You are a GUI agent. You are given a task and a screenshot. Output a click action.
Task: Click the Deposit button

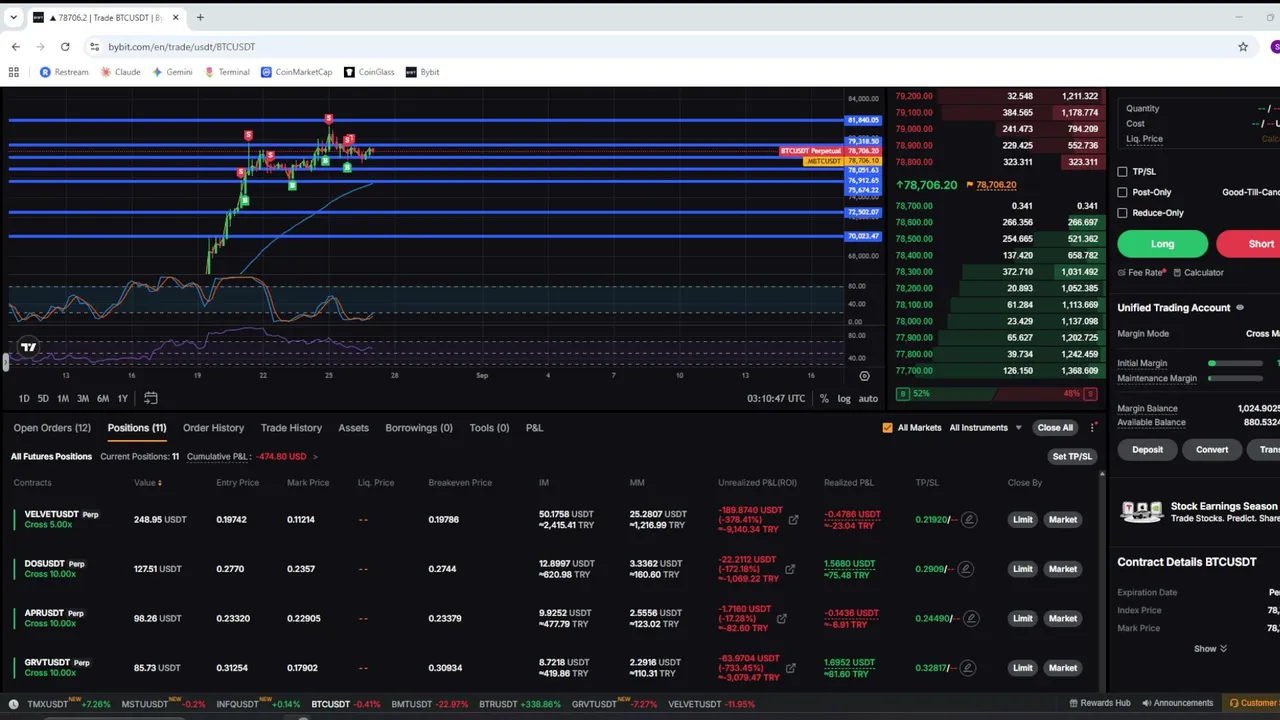(x=1147, y=450)
